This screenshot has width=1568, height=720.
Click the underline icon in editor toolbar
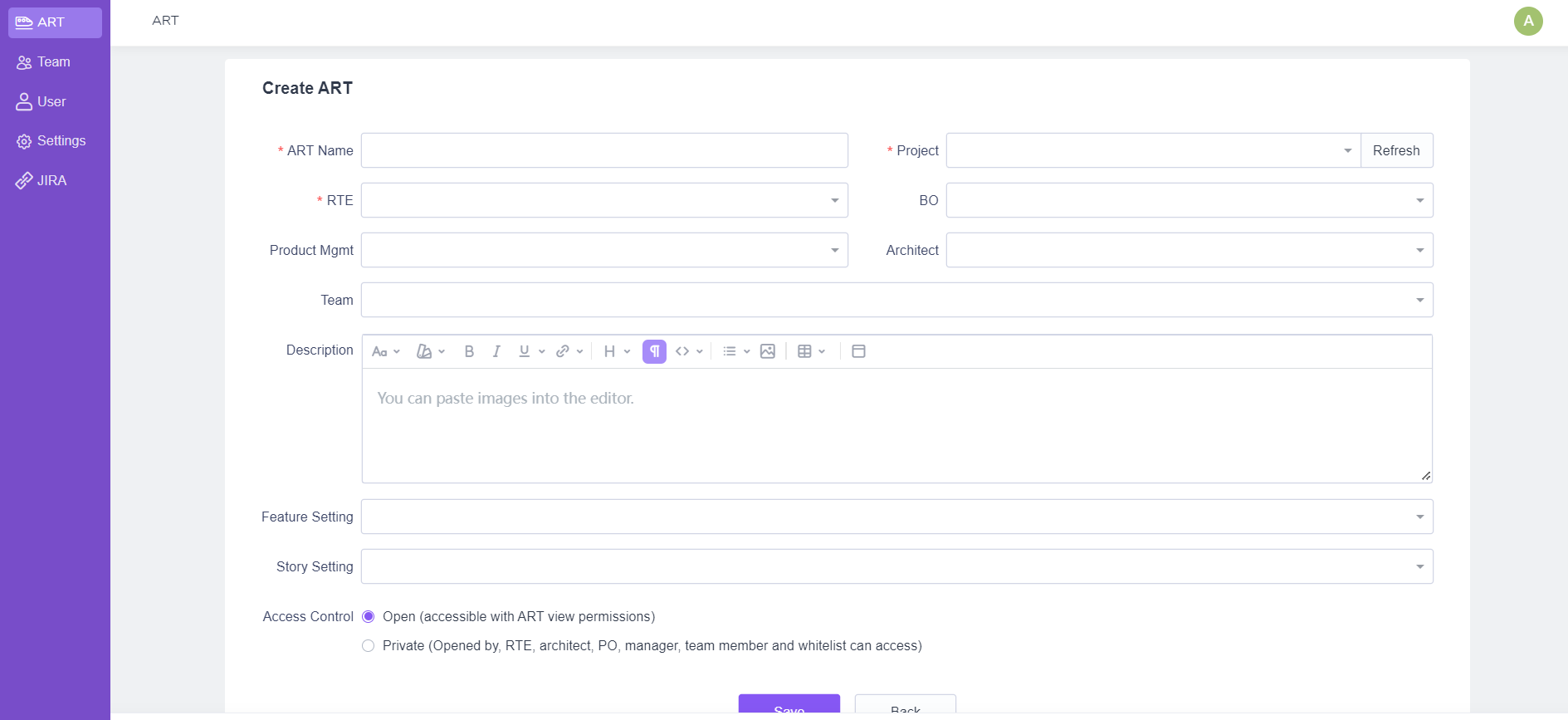click(525, 351)
